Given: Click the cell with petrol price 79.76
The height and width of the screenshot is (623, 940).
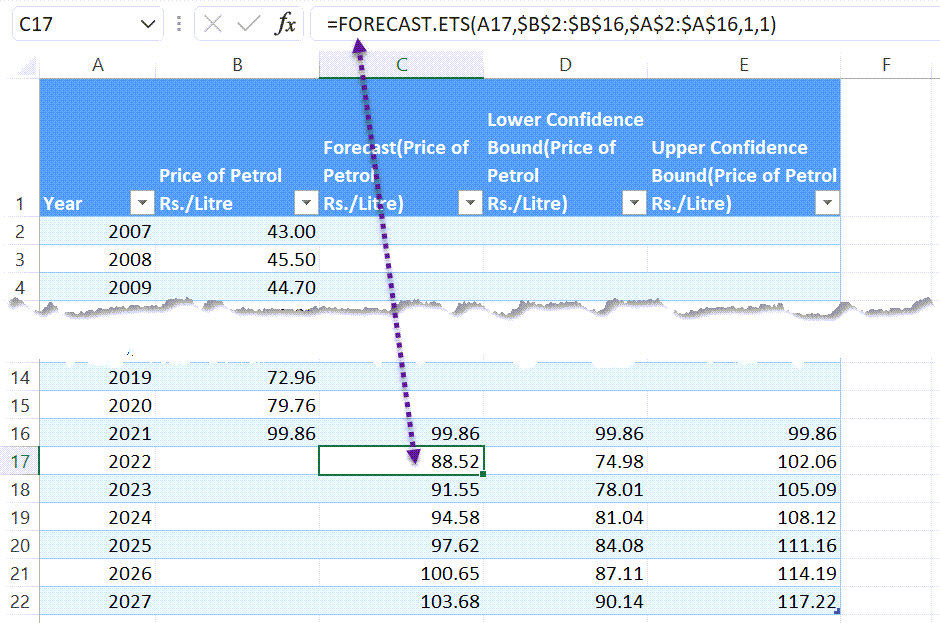Looking at the screenshot, I should (237, 405).
